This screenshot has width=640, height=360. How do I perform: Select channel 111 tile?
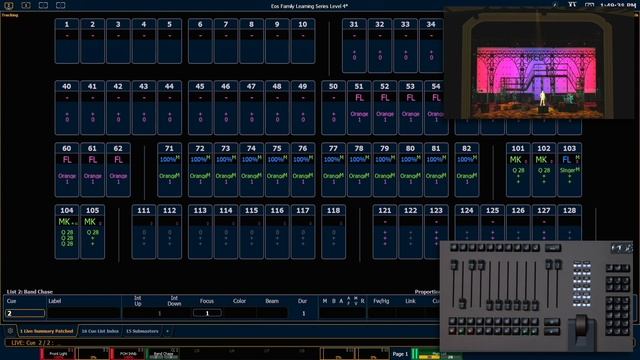[144, 232]
